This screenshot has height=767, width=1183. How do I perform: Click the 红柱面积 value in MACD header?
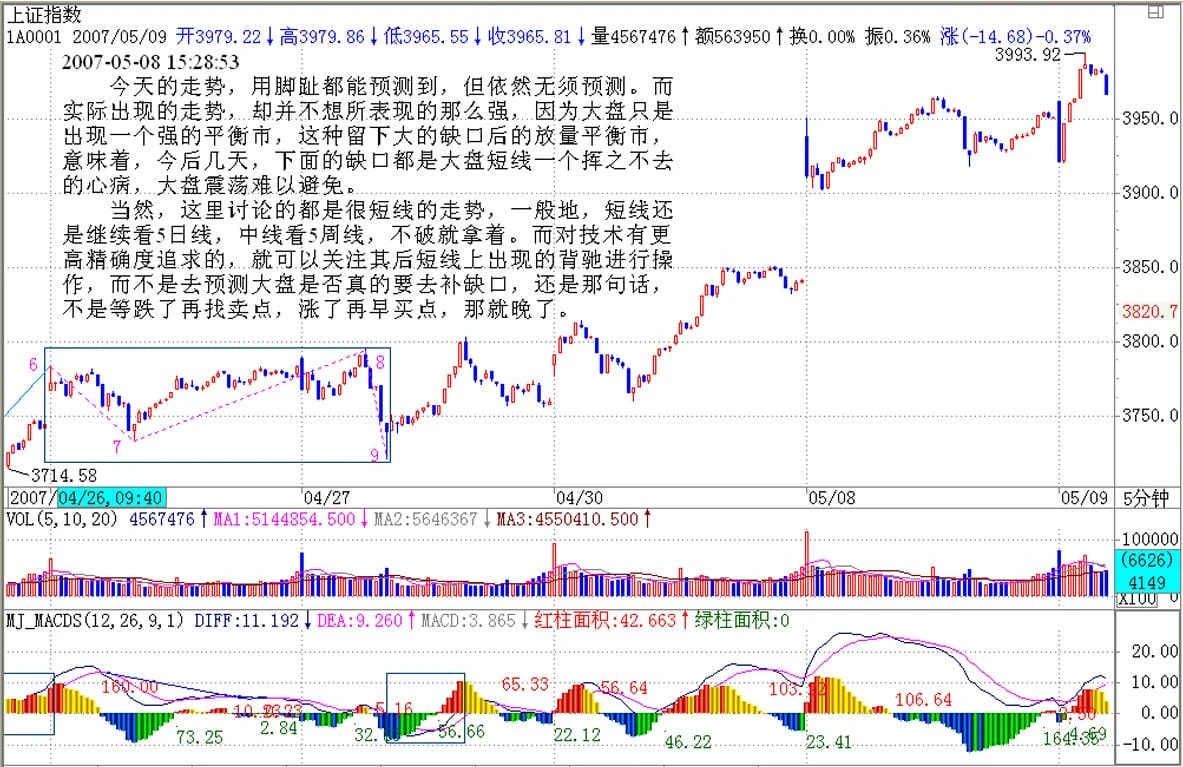(x=609, y=621)
